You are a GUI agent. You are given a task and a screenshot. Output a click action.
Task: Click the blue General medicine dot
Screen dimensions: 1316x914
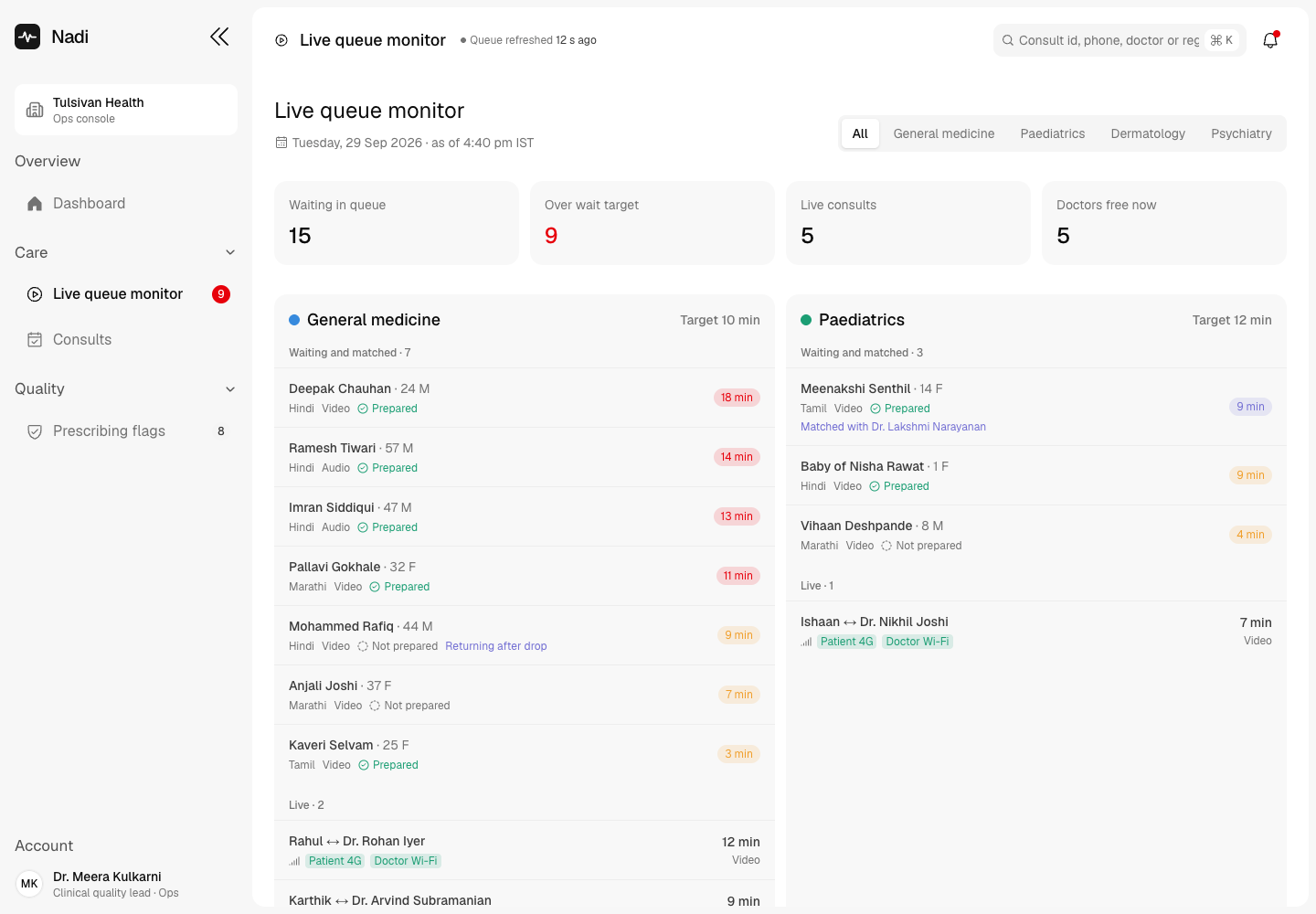tap(294, 320)
